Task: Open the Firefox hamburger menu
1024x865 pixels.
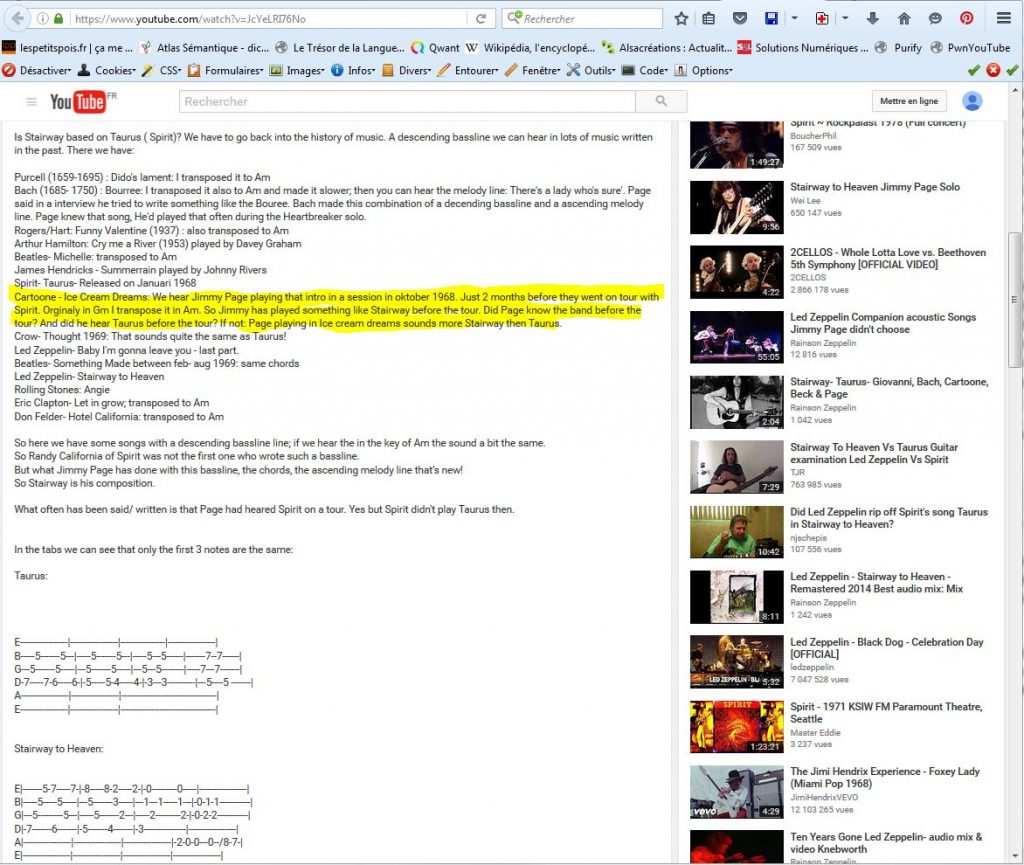Action: (1004, 18)
